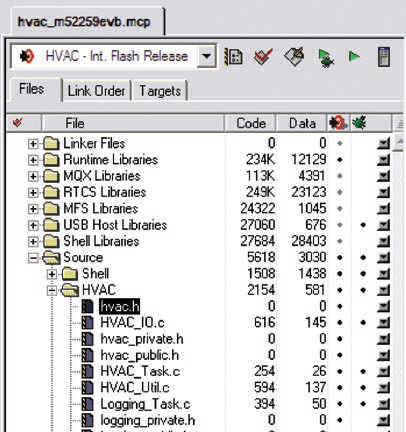The width and height of the screenshot is (406, 432).
Task: Click the Code column header
Action: 251,123
